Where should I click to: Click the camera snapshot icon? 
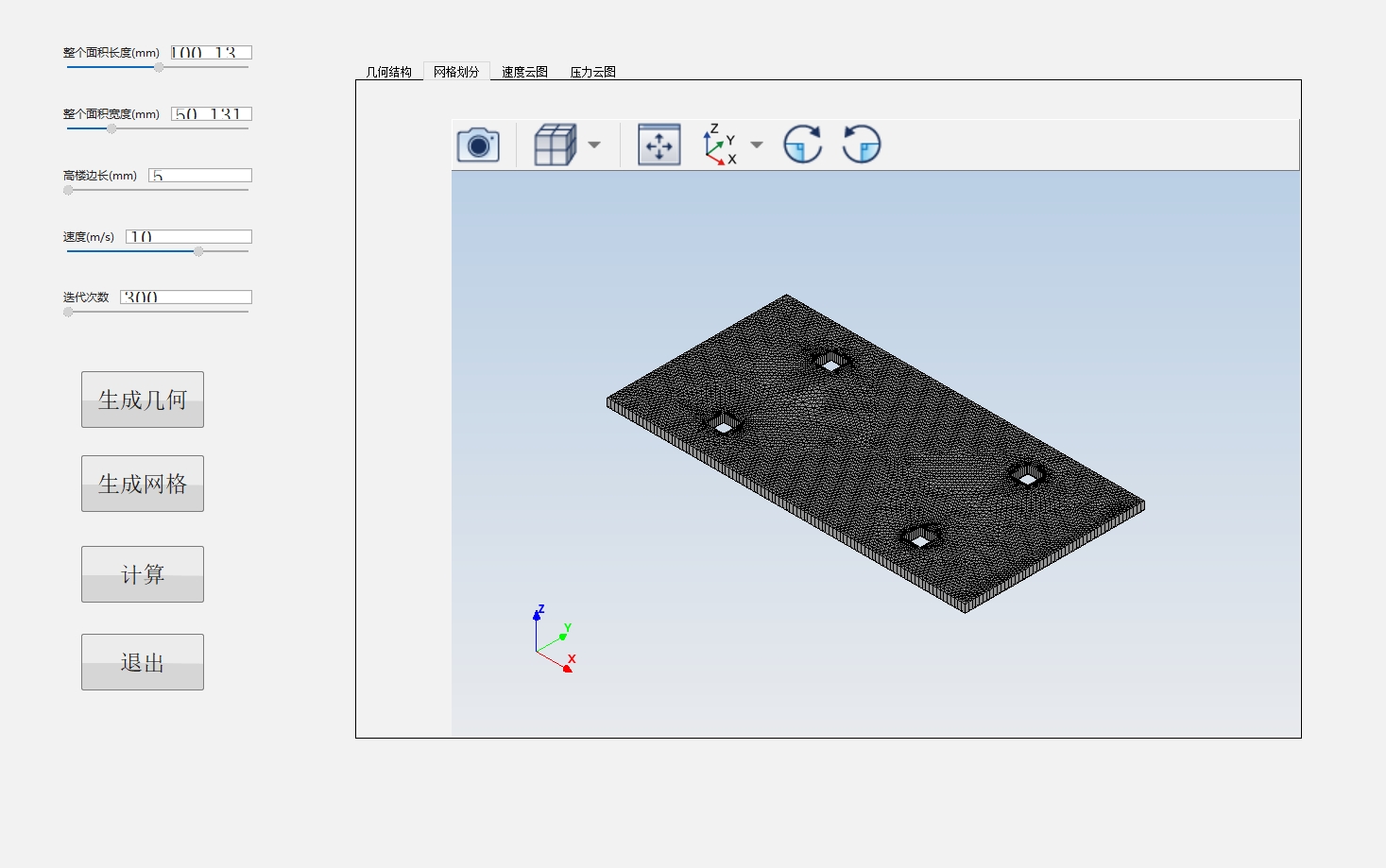tap(478, 145)
